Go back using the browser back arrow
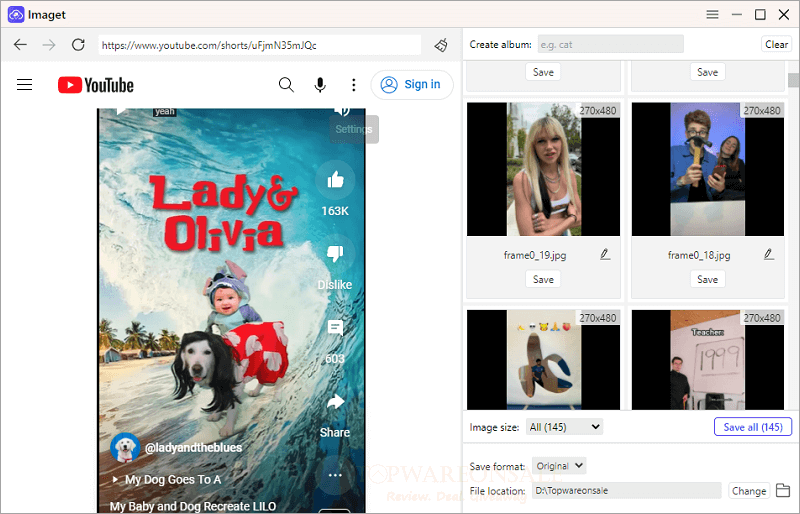This screenshot has width=800, height=514. pyautogui.click(x=20, y=45)
